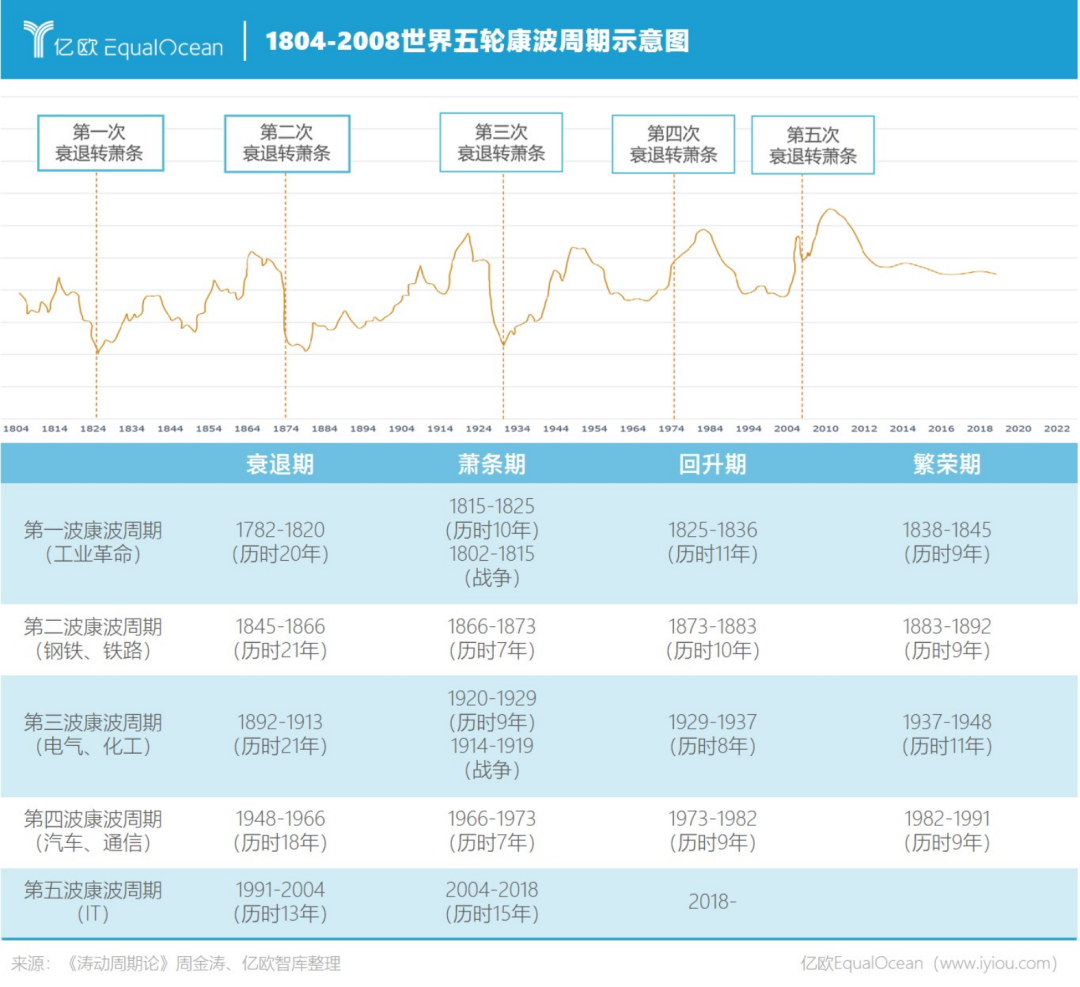Select the 繁荣期 column header
The height and width of the screenshot is (987, 1080).
pos(946,464)
